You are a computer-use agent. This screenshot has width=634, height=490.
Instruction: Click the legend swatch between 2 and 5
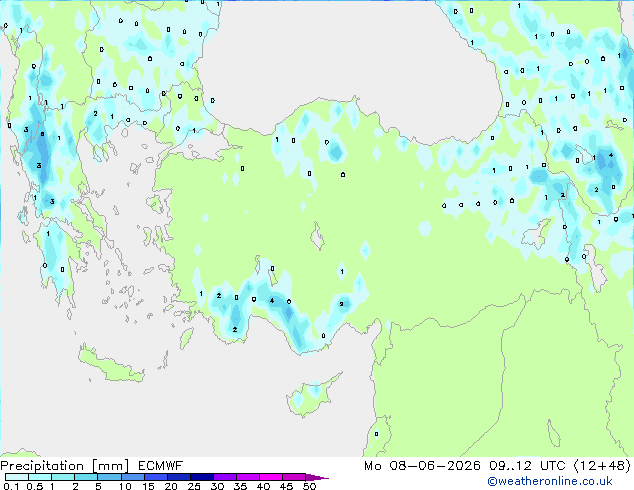[x=86, y=477]
